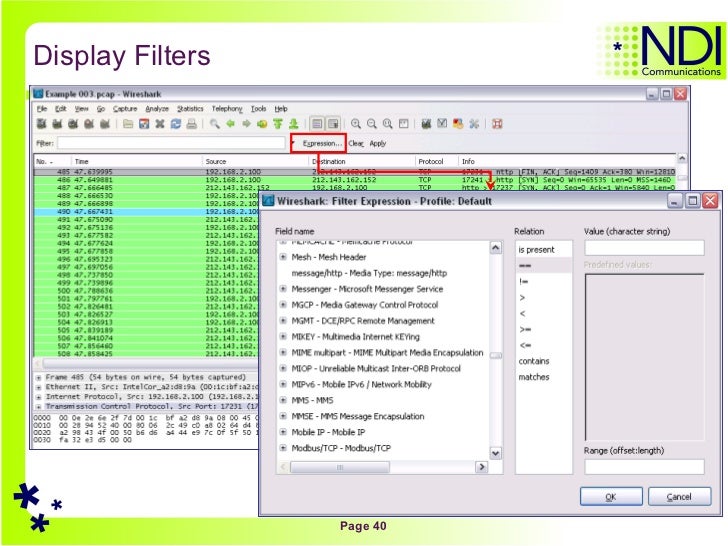Reload the capture file icon
Image resolution: width=728 pixels, height=546 pixels.
click(176, 124)
